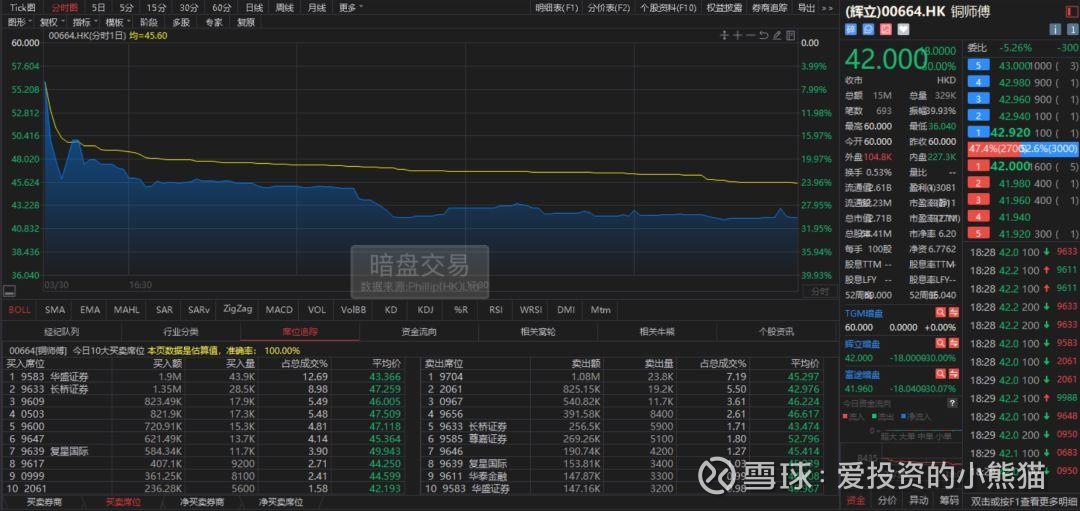Toggle the BOLL indicator
This screenshot has width=1080, height=511.
(x=19, y=310)
